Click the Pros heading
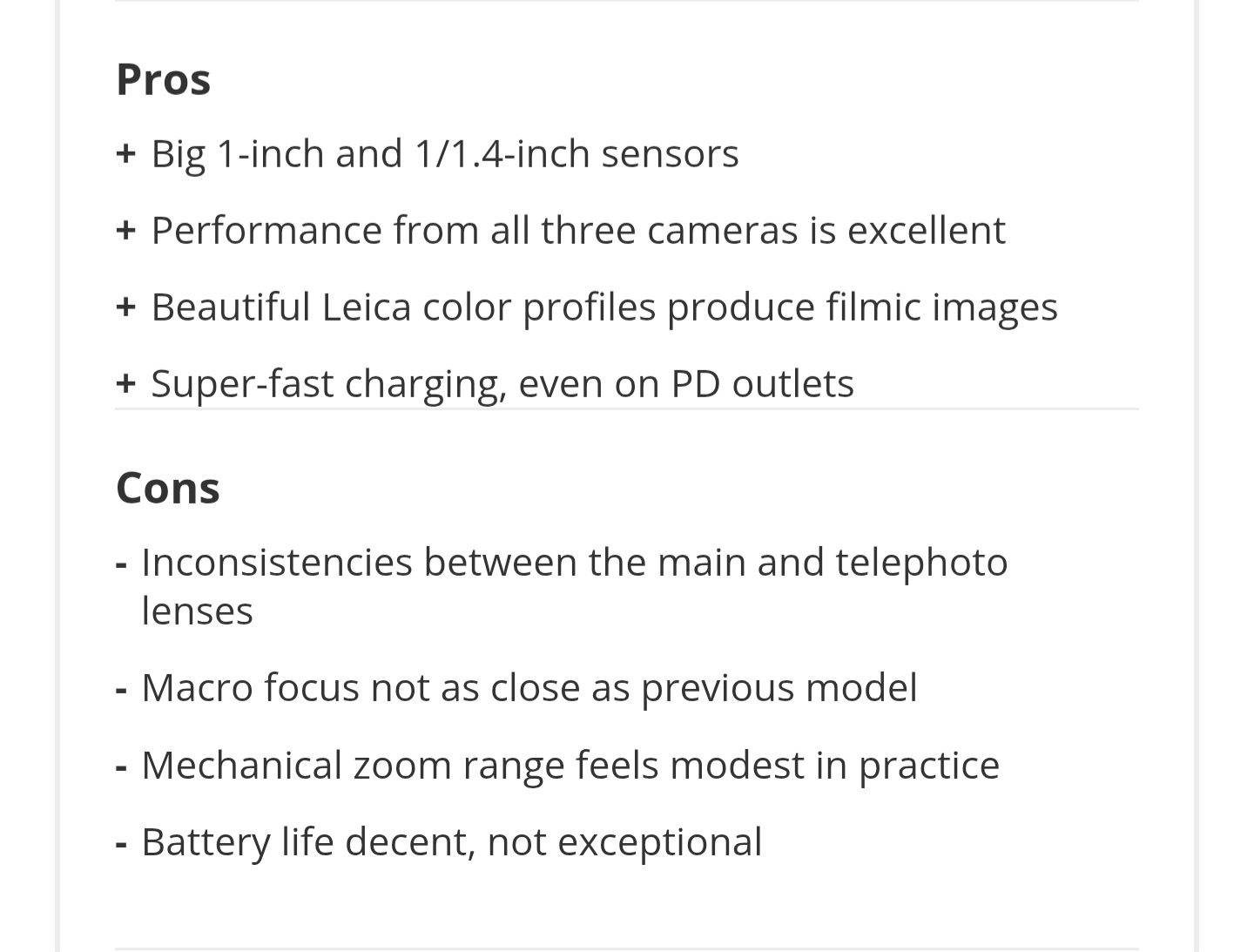The height and width of the screenshot is (952, 1254). (164, 79)
